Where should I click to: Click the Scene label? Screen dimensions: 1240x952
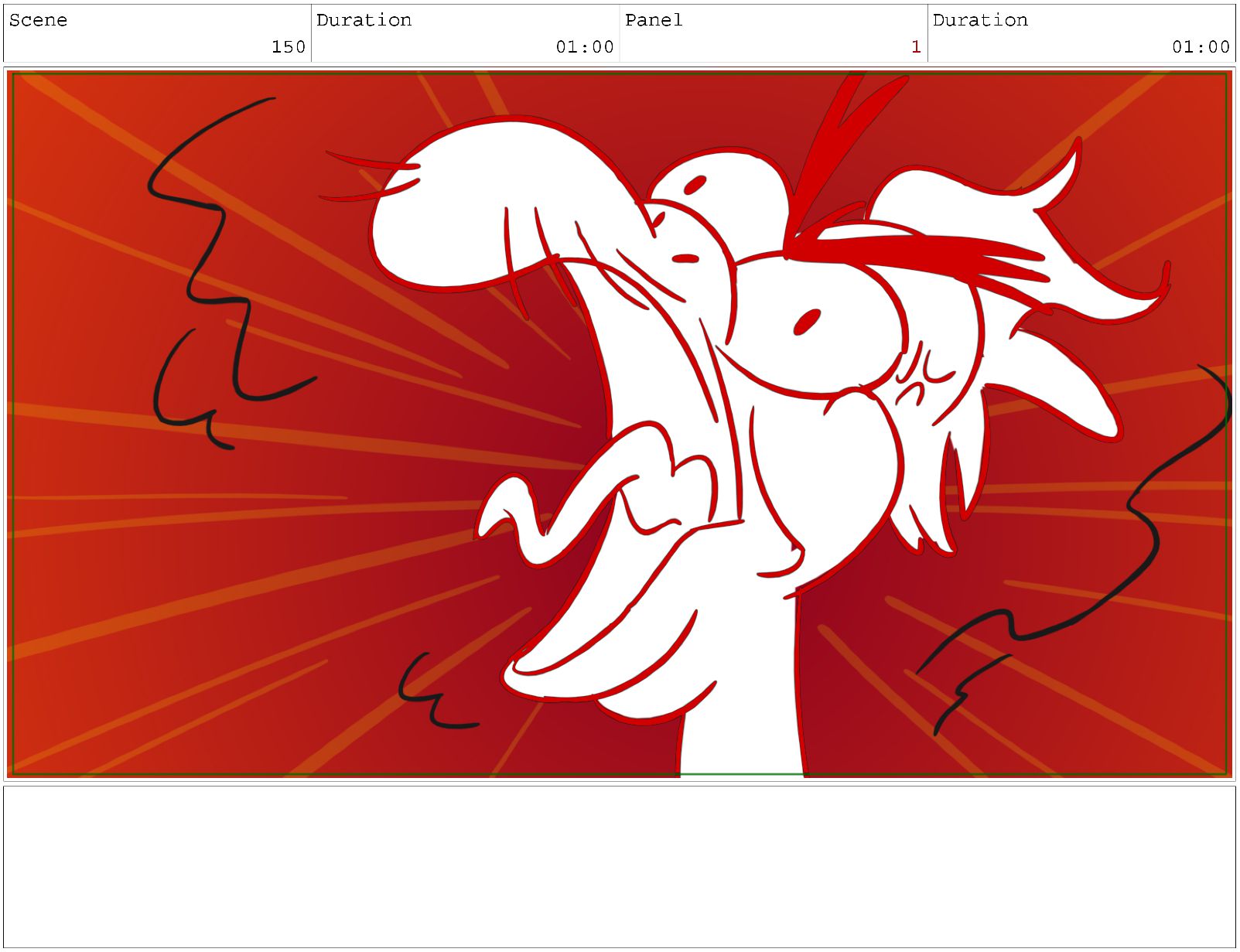[38, 20]
